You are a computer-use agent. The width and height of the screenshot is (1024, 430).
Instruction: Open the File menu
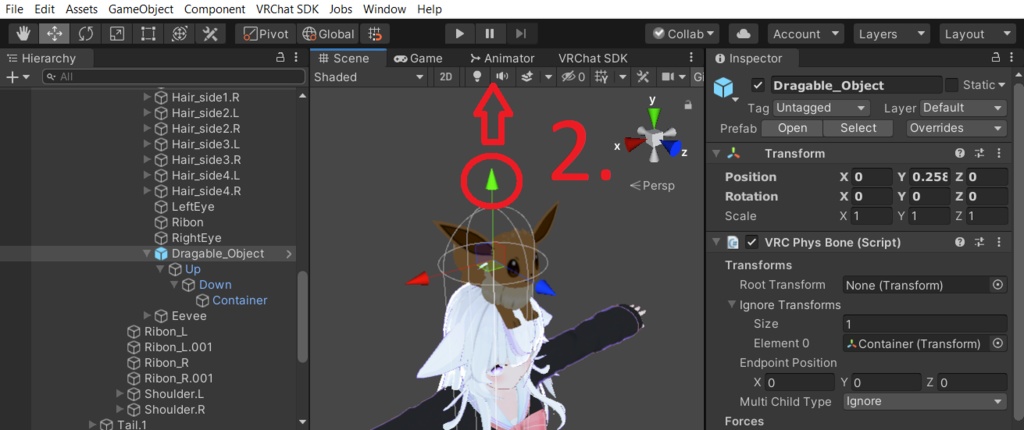click(x=14, y=9)
